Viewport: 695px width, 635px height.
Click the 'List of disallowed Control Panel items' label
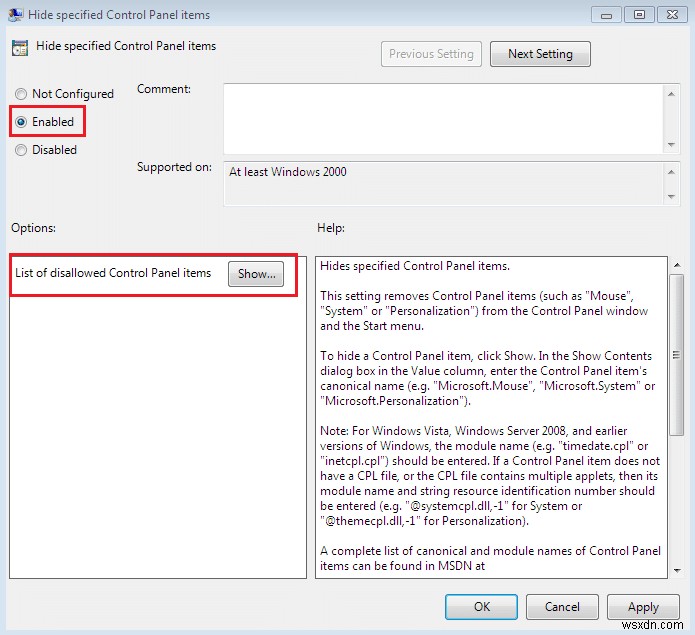click(x=113, y=273)
